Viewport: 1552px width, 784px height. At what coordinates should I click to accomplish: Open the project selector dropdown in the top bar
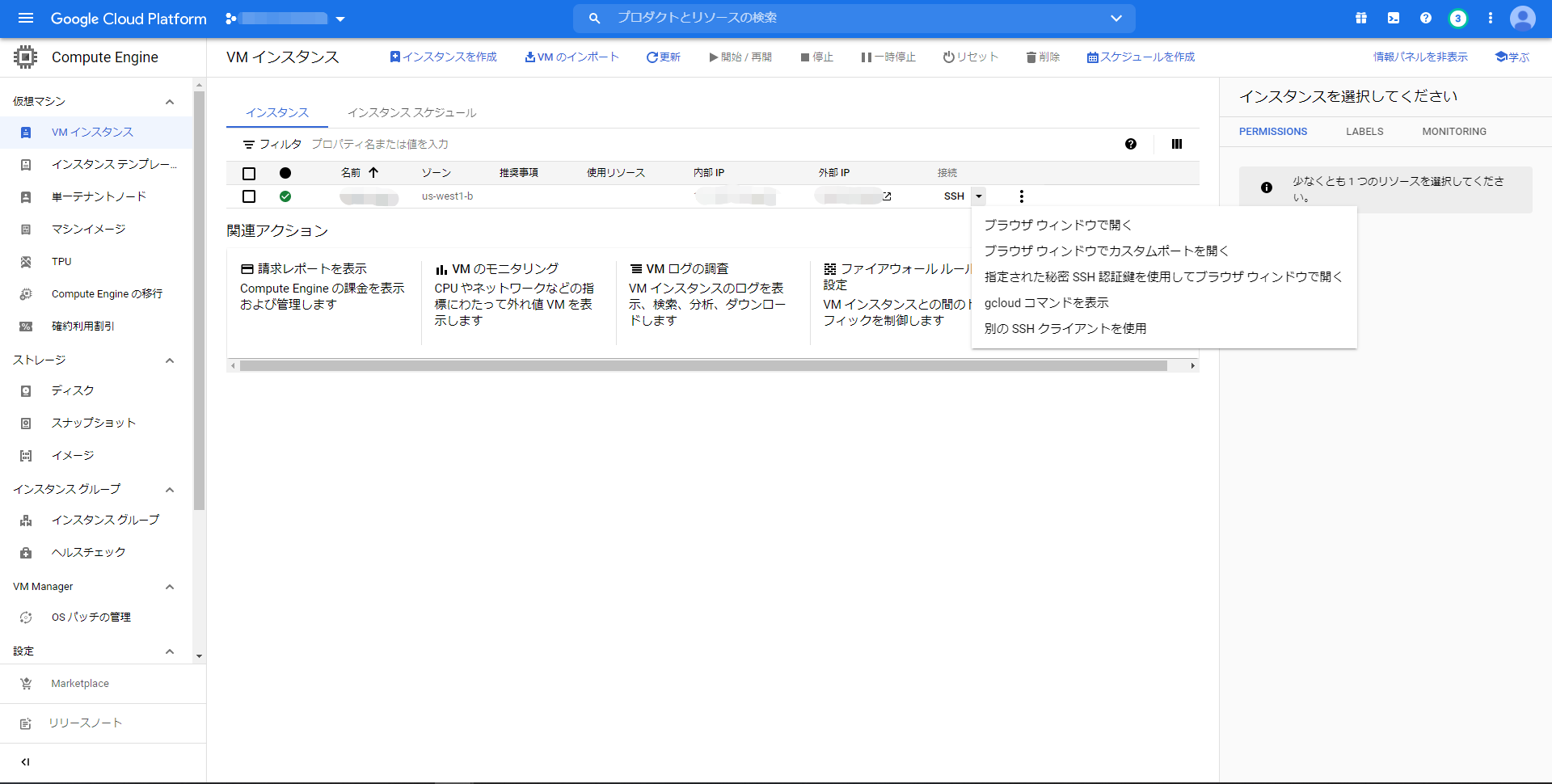click(341, 18)
